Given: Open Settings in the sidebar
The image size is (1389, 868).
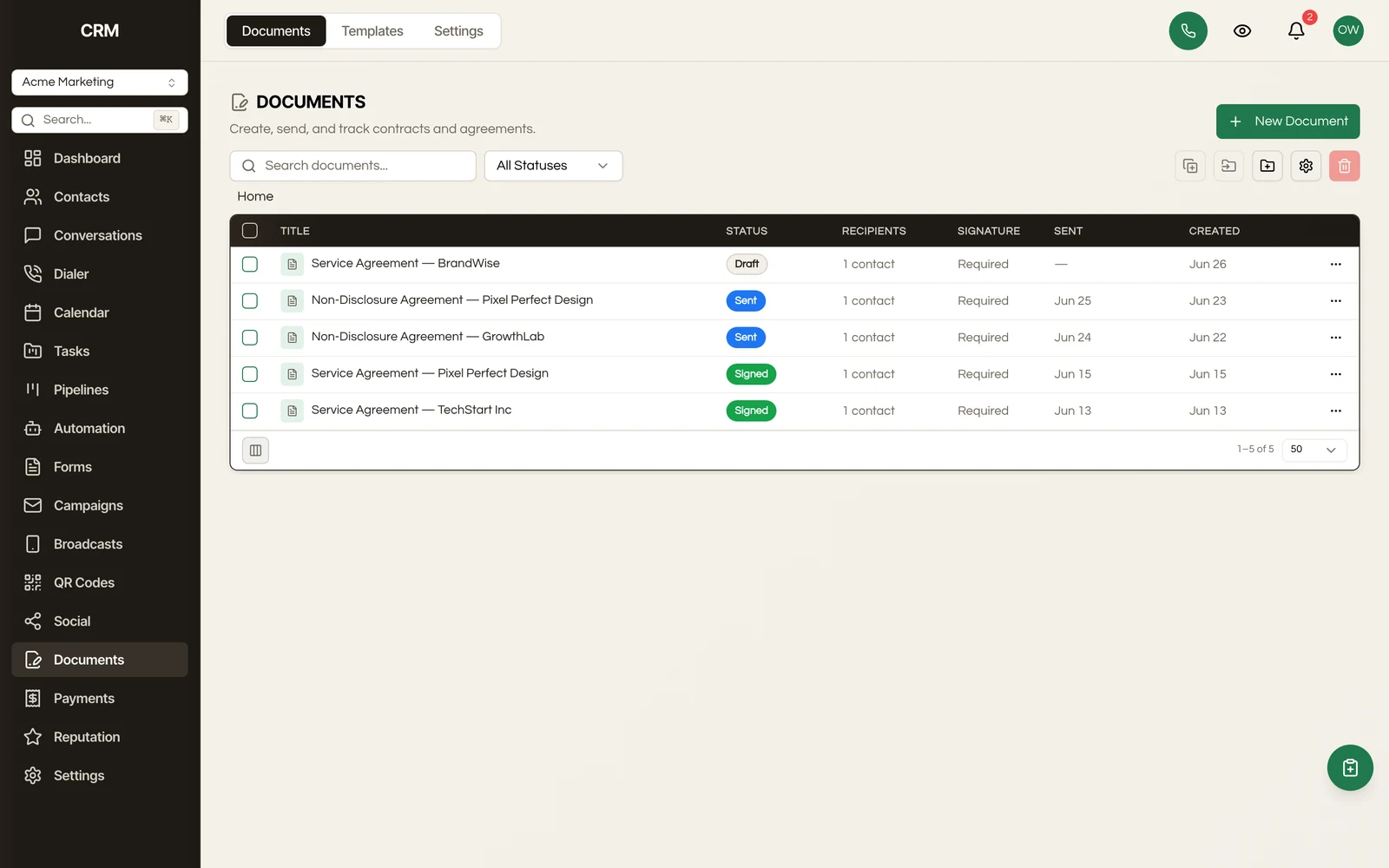Looking at the screenshot, I should (100, 776).
